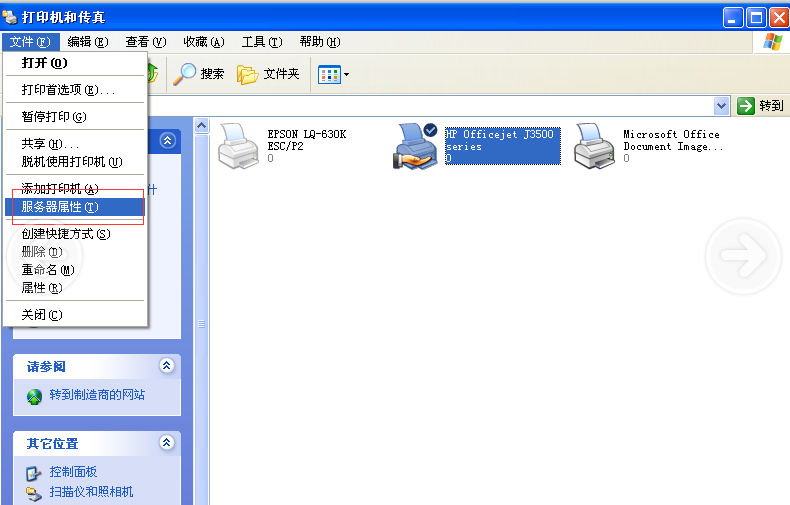
Task: Open the Folders toolbar button
Action: pyautogui.click(x=247, y=74)
